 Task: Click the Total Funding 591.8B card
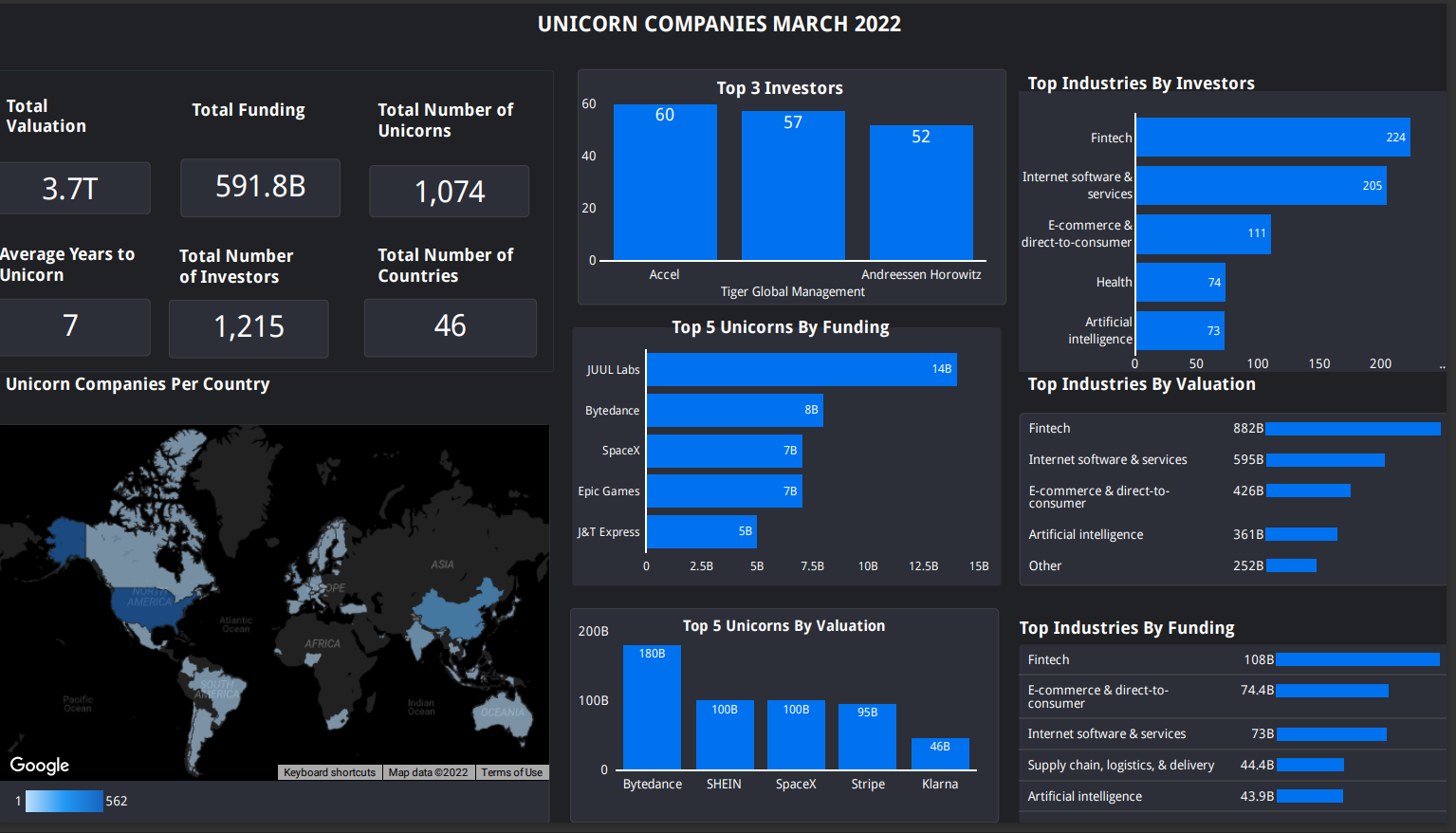tap(260, 187)
